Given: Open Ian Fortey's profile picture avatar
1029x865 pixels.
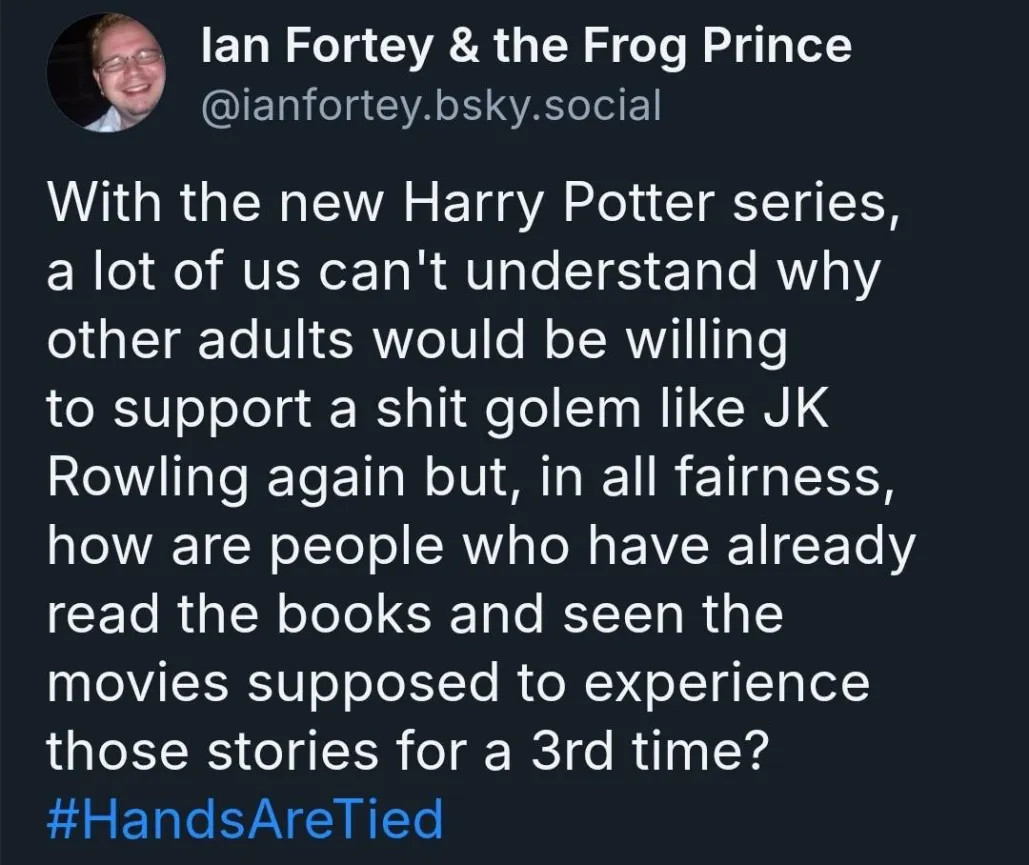Looking at the screenshot, I should pos(106,73).
